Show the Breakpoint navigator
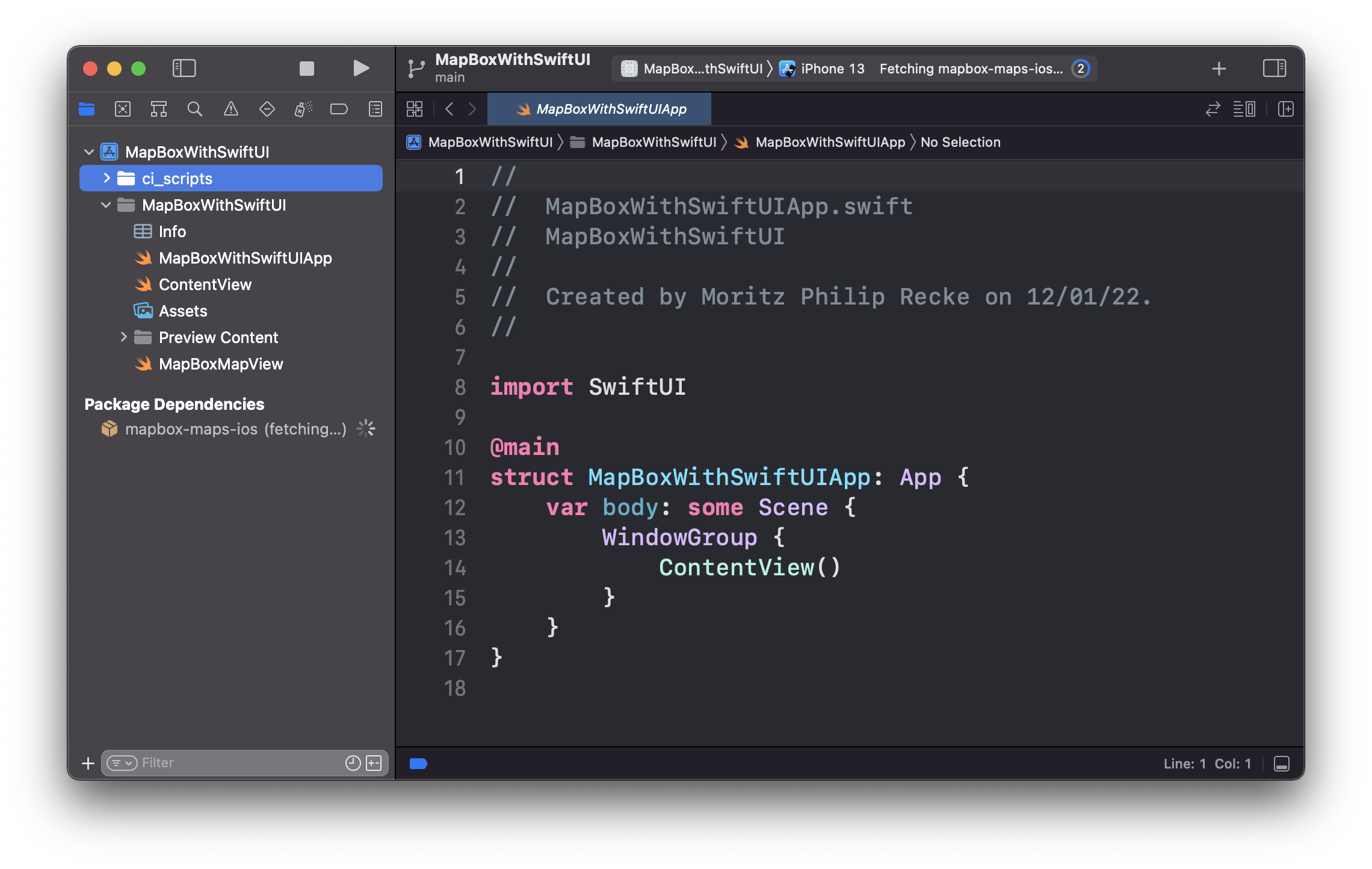 click(x=339, y=109)
